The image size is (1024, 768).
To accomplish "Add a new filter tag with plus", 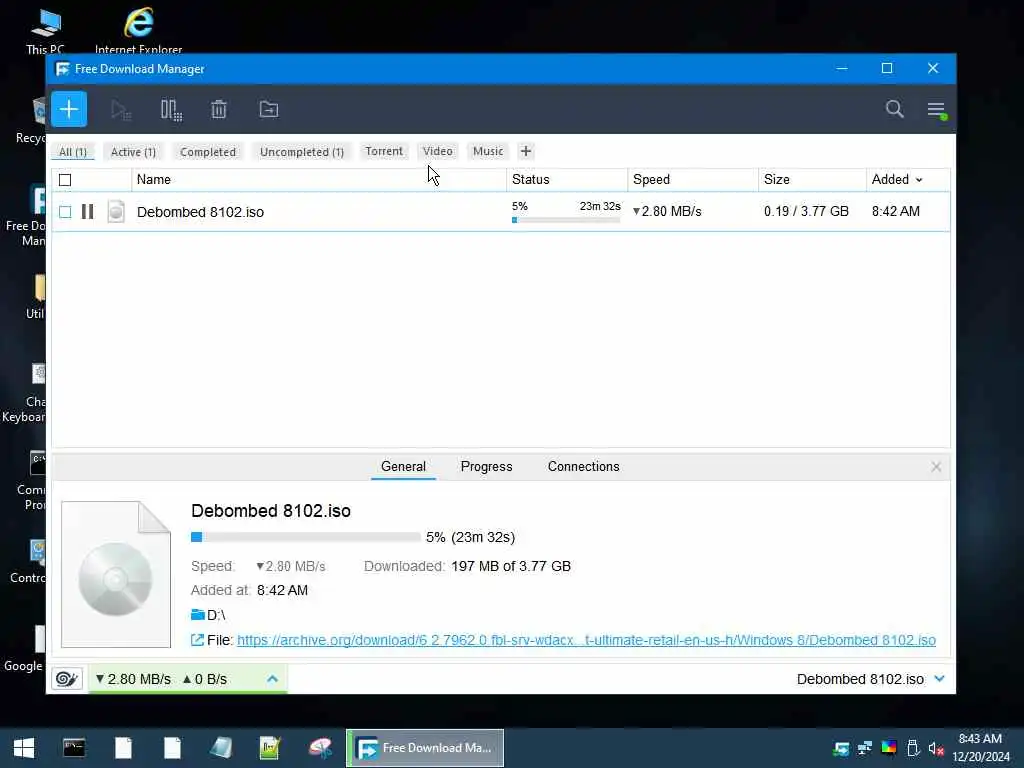I will [526, 152].
